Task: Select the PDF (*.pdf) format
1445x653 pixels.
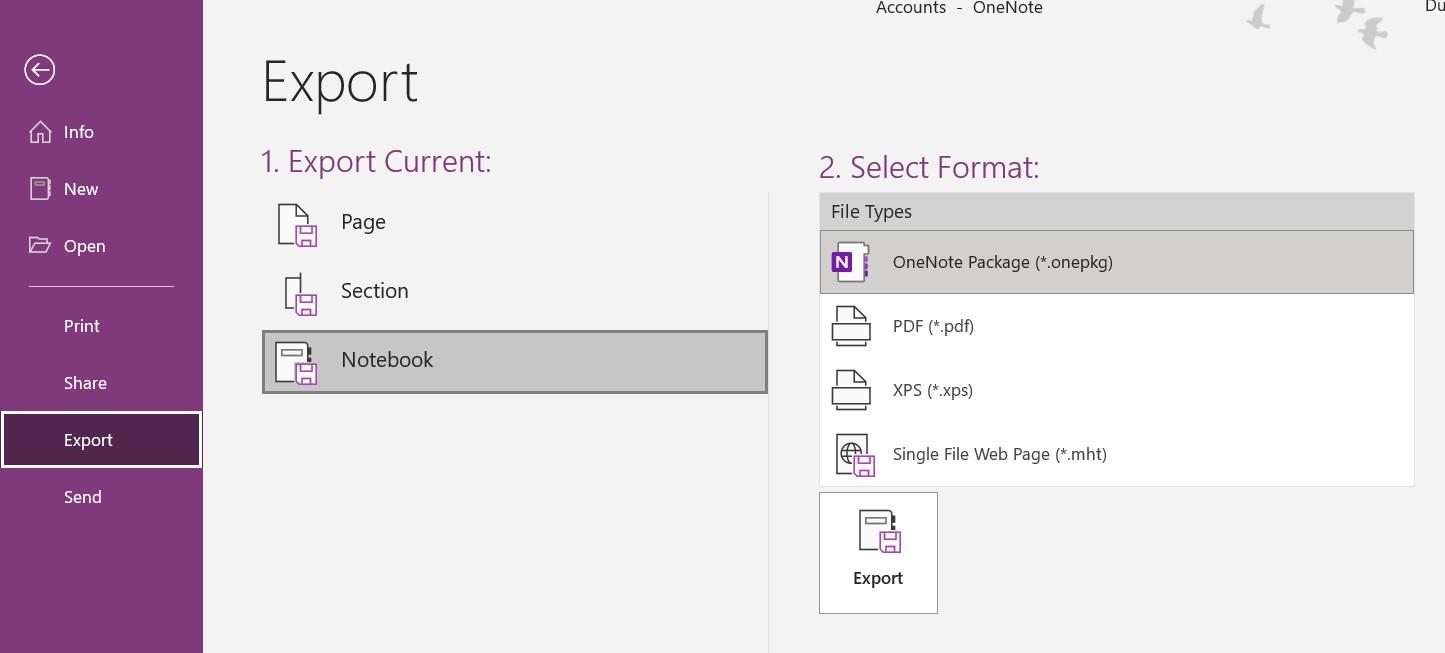Action: pos(933,326)
